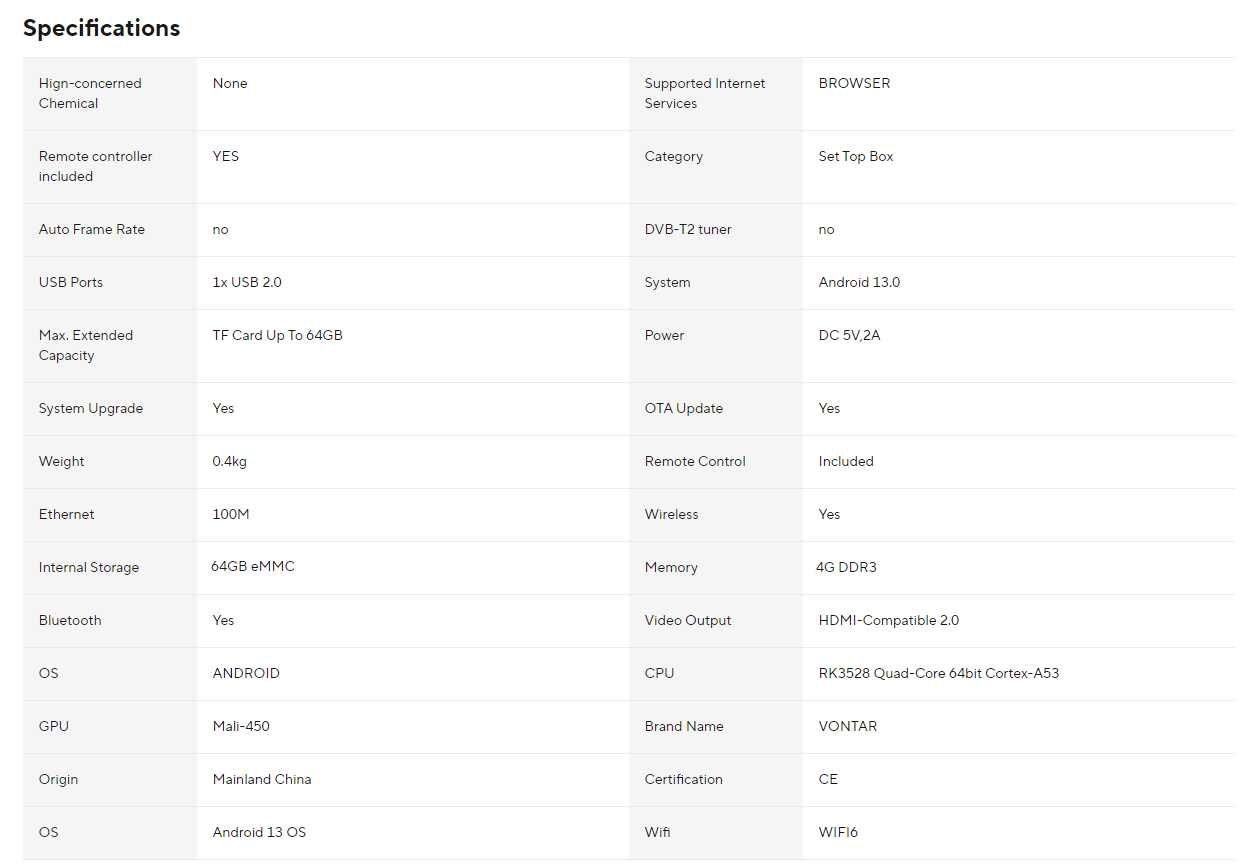Click the 4G DDR3 memory value
The image size is (1248, 868).
pyautogui.click(x=846, y=567)
